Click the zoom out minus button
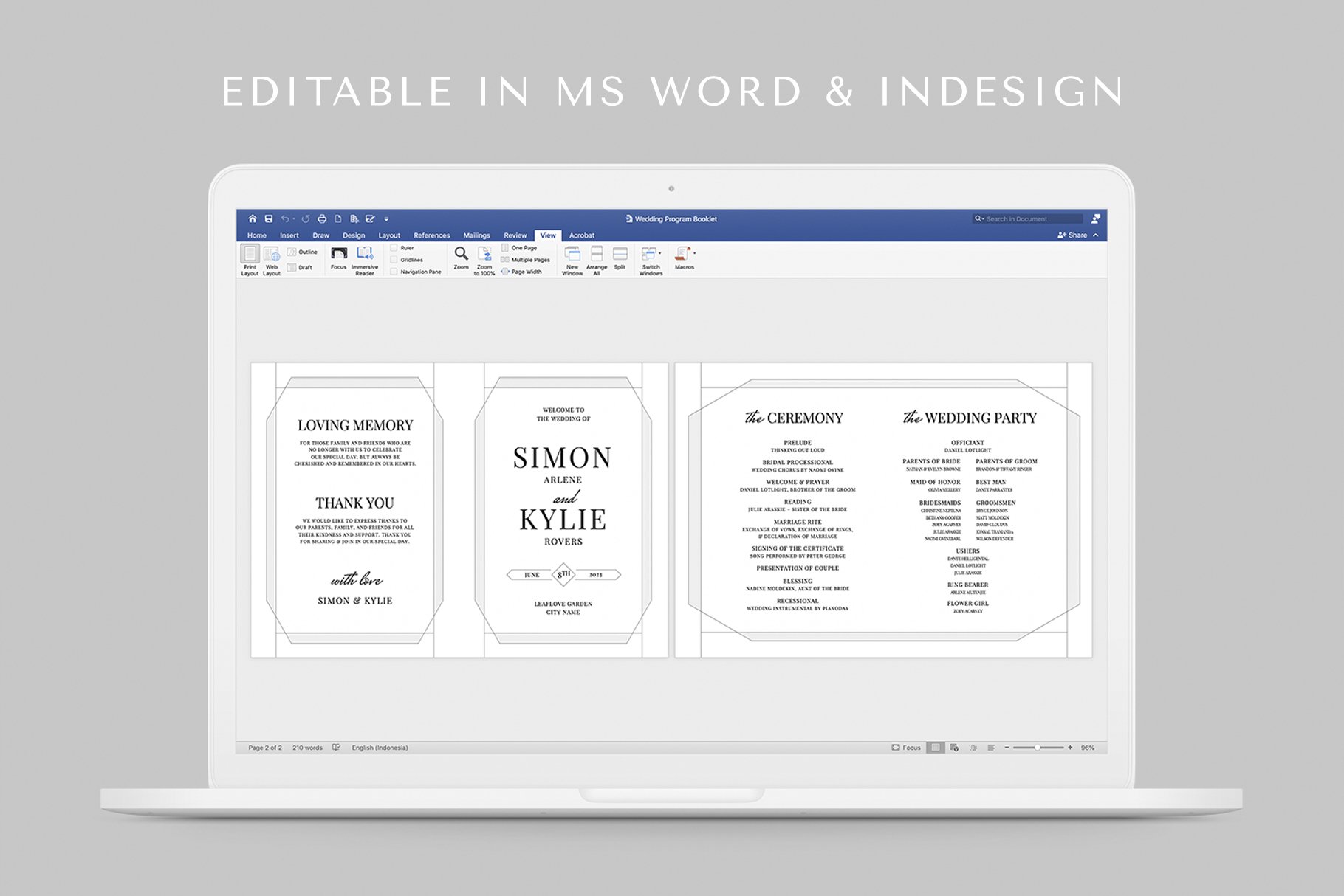1344x896 pixels. click(1007, 748)
